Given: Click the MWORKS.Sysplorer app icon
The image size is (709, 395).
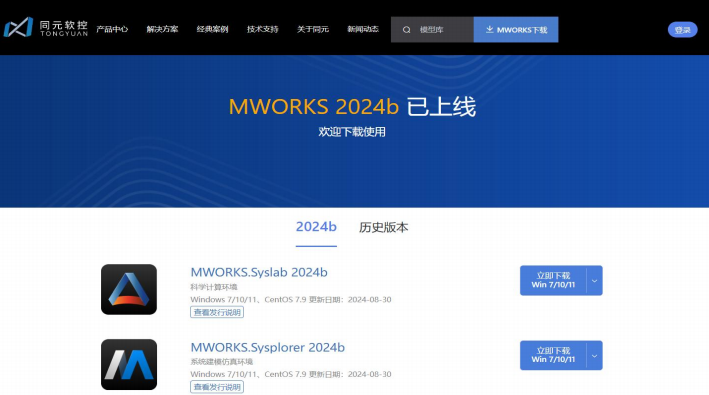Looking at the screenshot, I should click(x=129, y=364).
